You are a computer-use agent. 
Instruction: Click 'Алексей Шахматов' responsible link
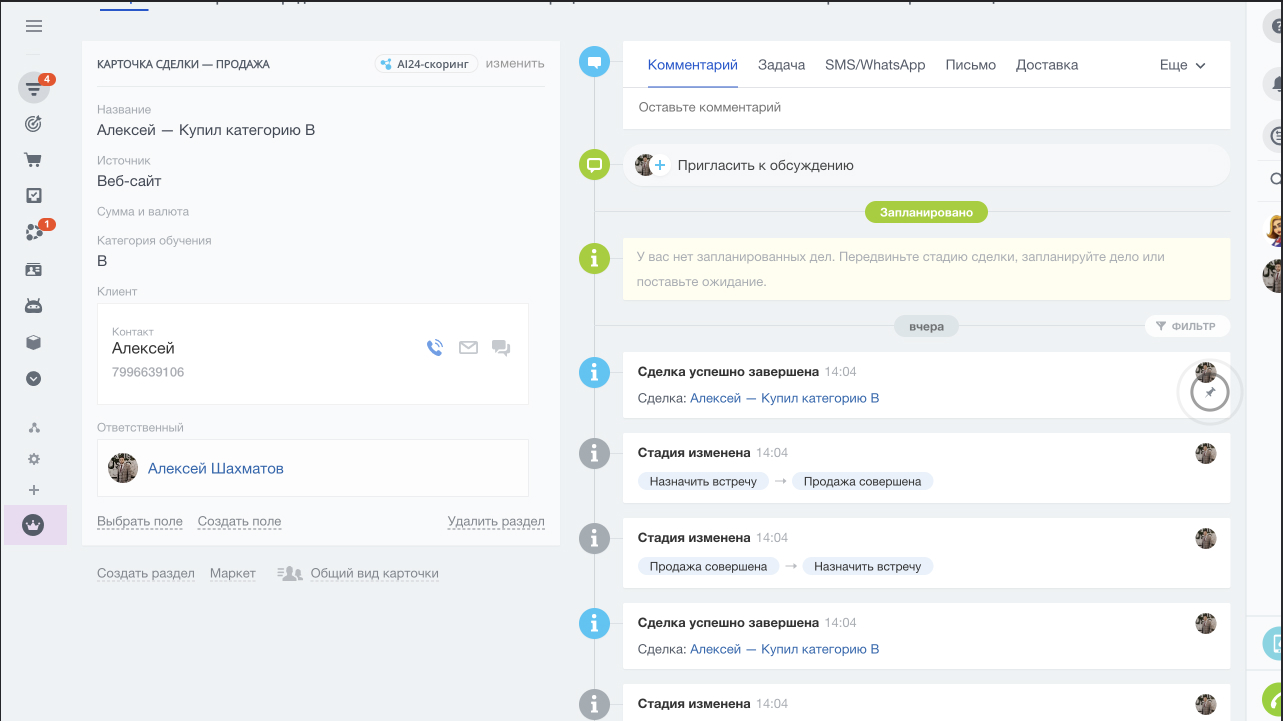215,468
